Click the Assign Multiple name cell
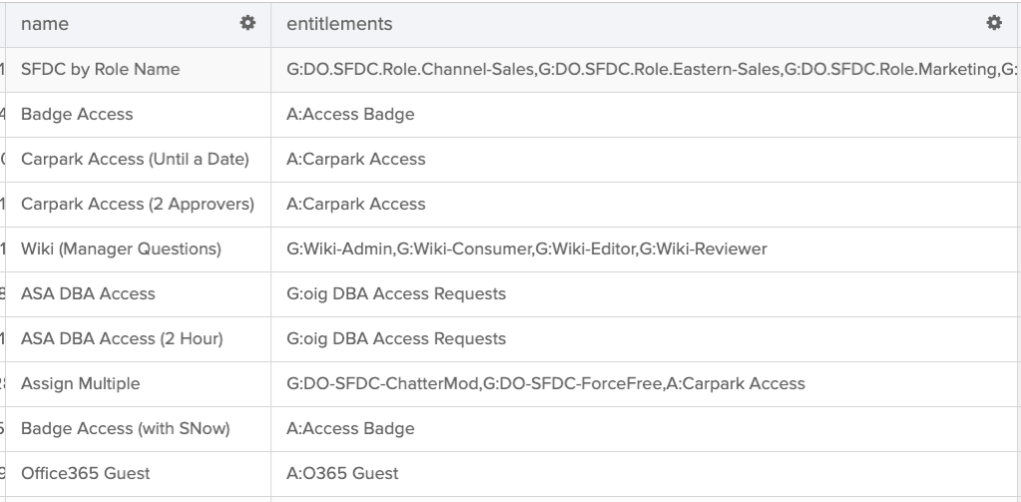Viewport: 1021px width, 502px height. click(x=81, y=384)
